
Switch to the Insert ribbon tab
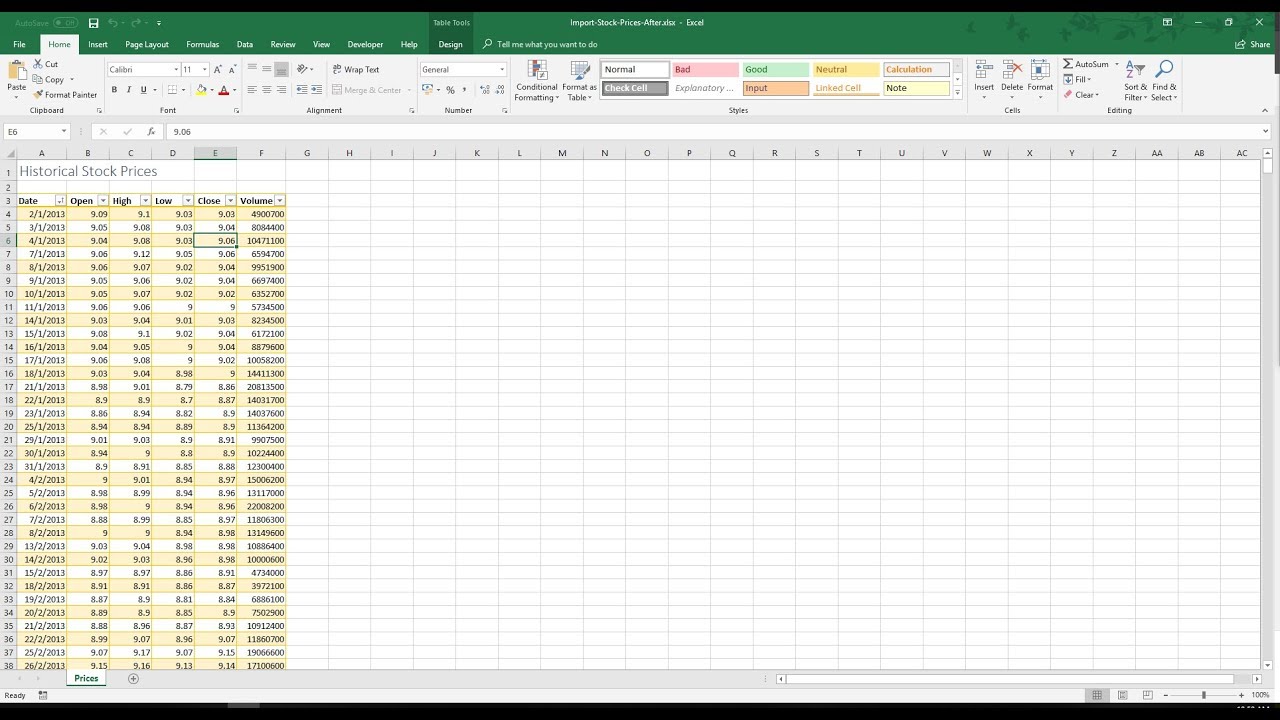click(98, 44)
